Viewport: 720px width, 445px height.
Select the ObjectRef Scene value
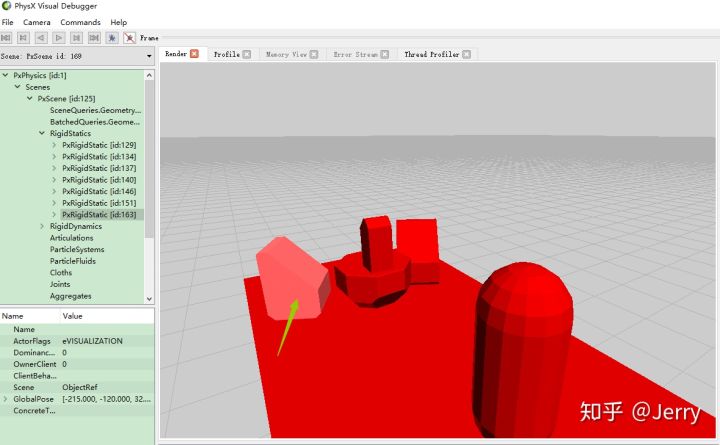tap(80, 387)
